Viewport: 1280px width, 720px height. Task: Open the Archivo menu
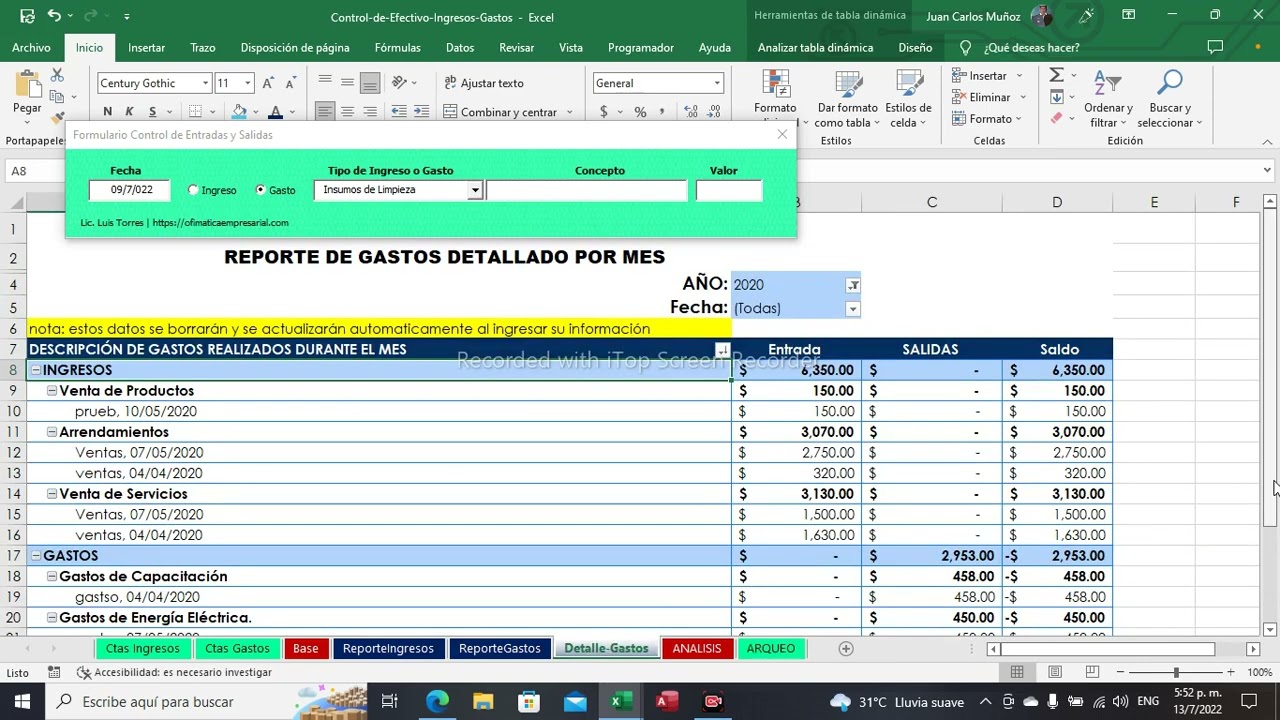click(31, 48)
